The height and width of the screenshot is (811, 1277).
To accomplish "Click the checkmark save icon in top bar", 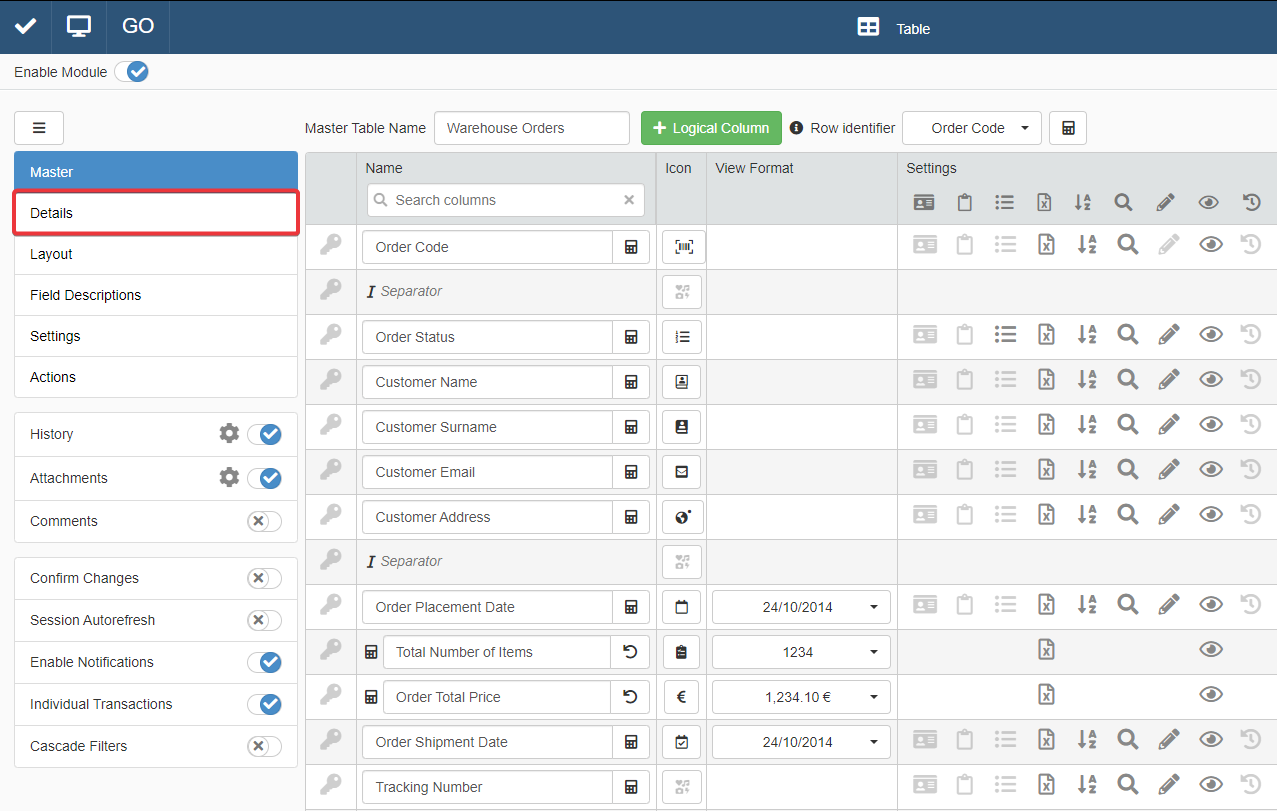I will [x=25, y=26].
